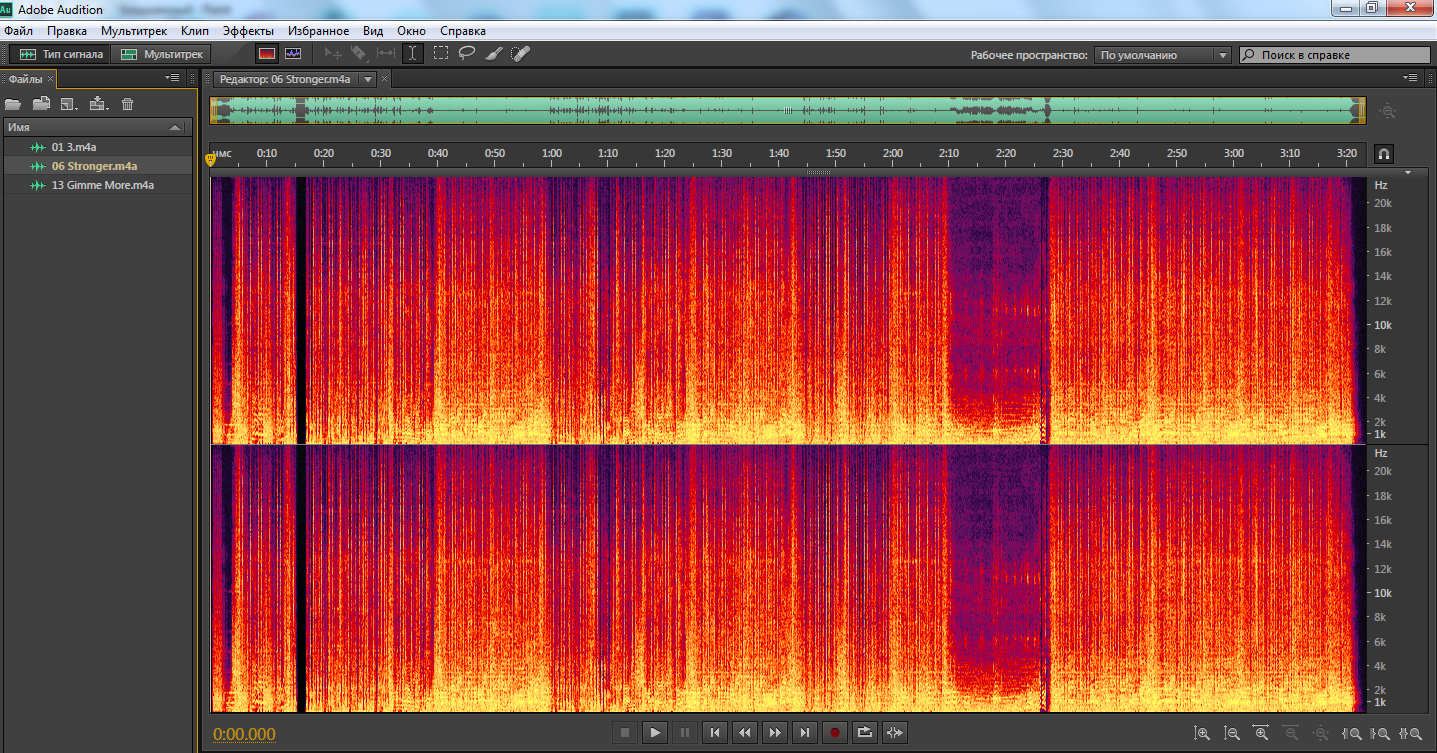1437x753 pixels.
Task: Open the Избранное menu
Action: (318, 31)
